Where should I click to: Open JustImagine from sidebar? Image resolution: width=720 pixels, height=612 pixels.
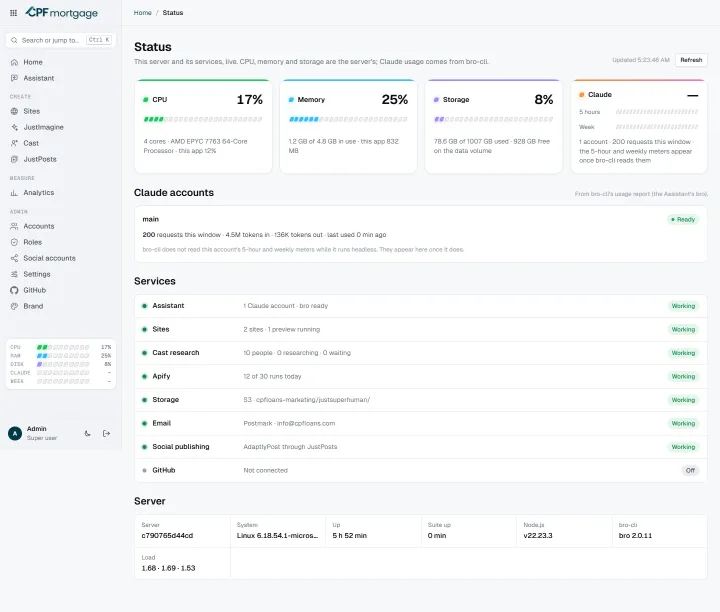pyautogui.click(x=61, y=127)
